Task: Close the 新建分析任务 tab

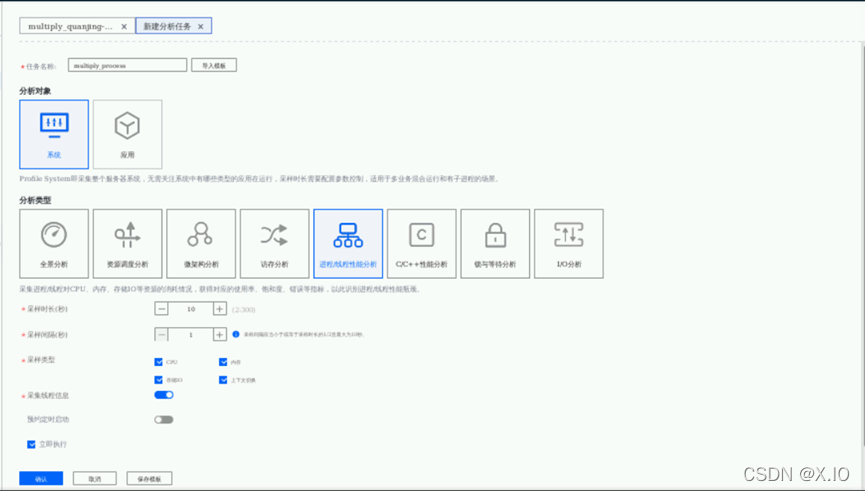Action: [200, 26]
